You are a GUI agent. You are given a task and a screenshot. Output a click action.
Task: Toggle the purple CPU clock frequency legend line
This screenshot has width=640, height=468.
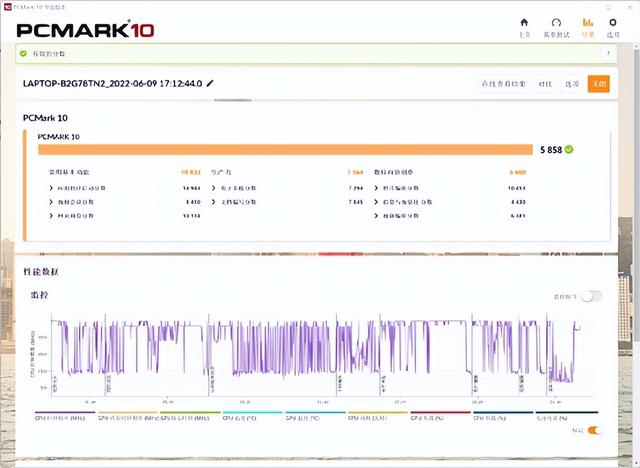65,412
